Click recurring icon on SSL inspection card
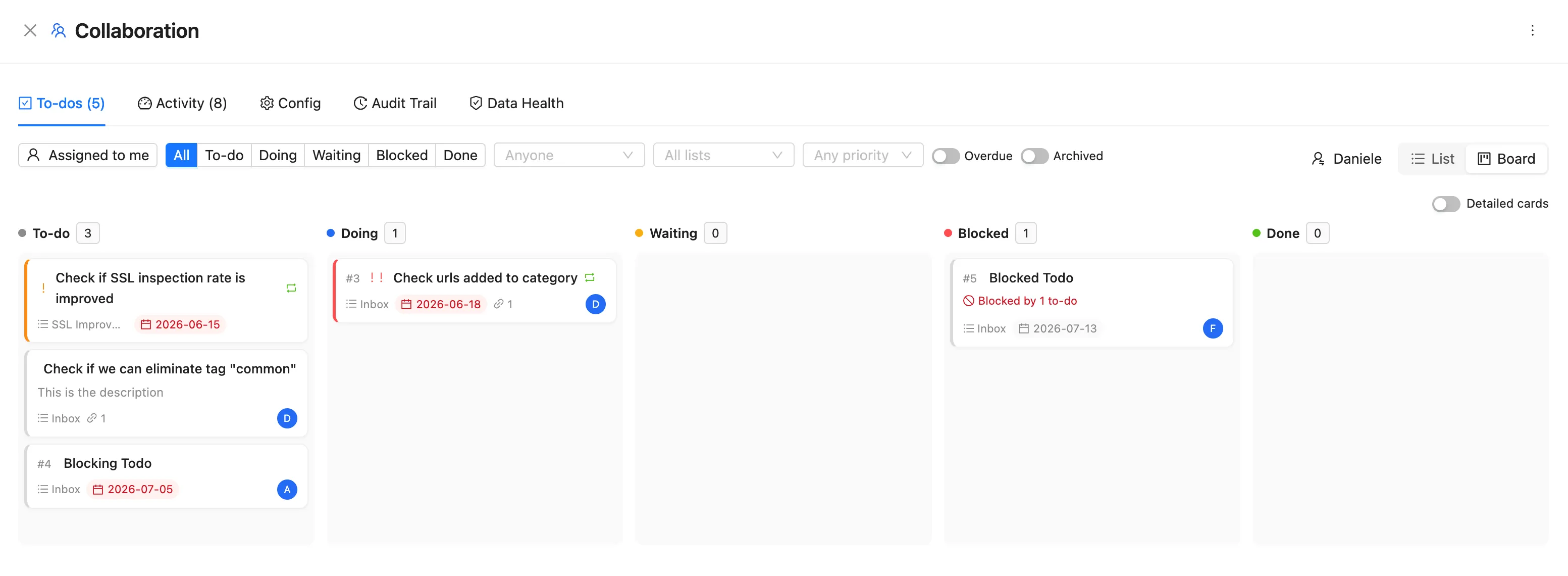1568x576 pixels. (291, 289)
